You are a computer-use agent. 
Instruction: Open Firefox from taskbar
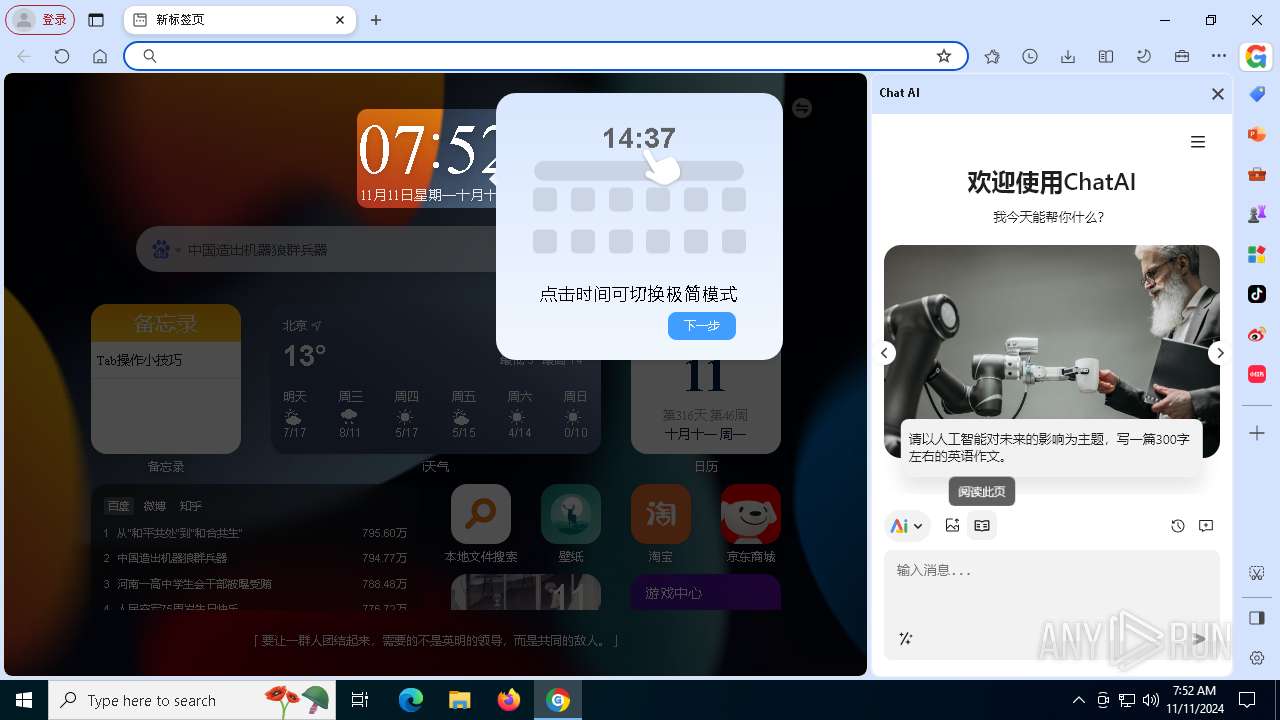[x=509, y=700]
